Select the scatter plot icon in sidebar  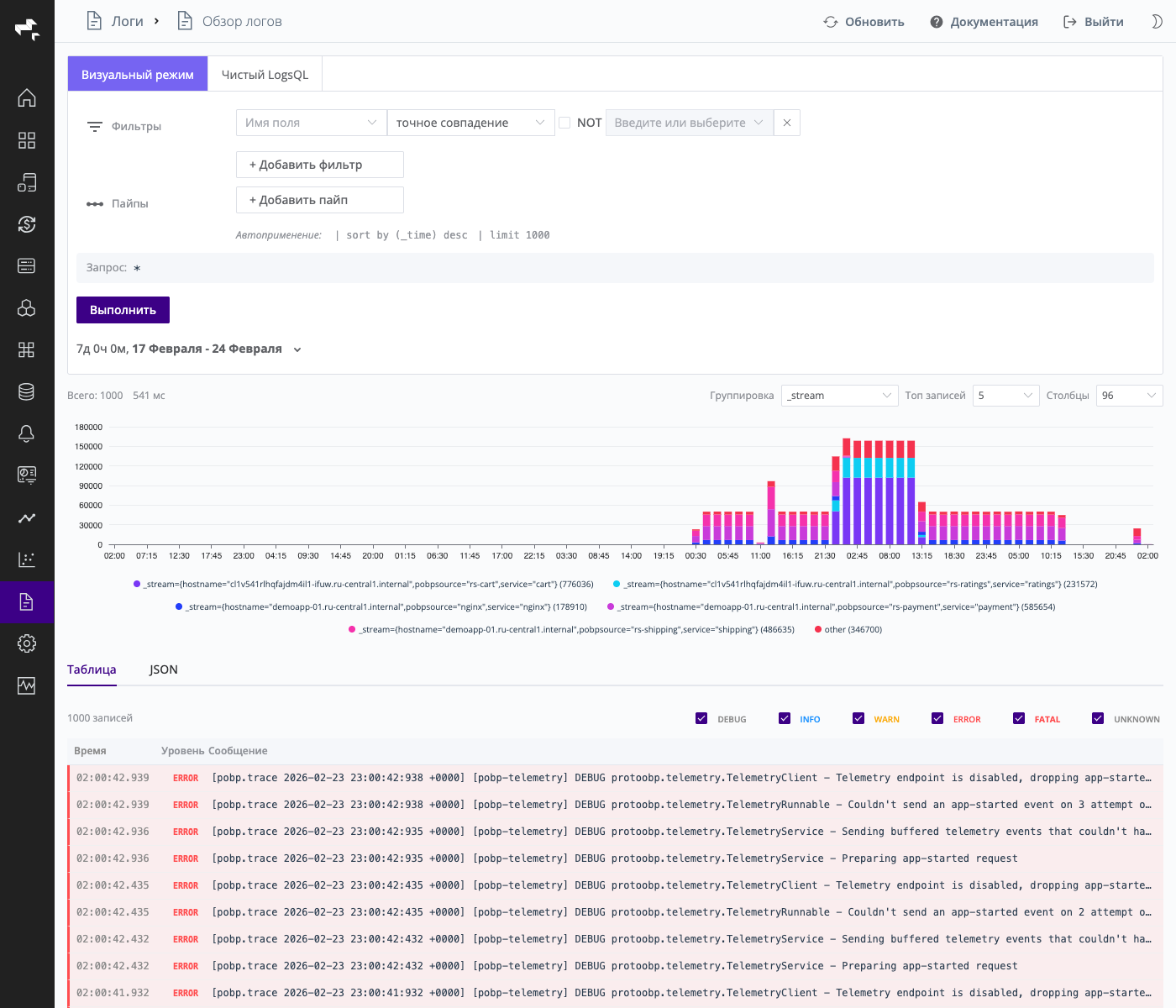[27, 559]
